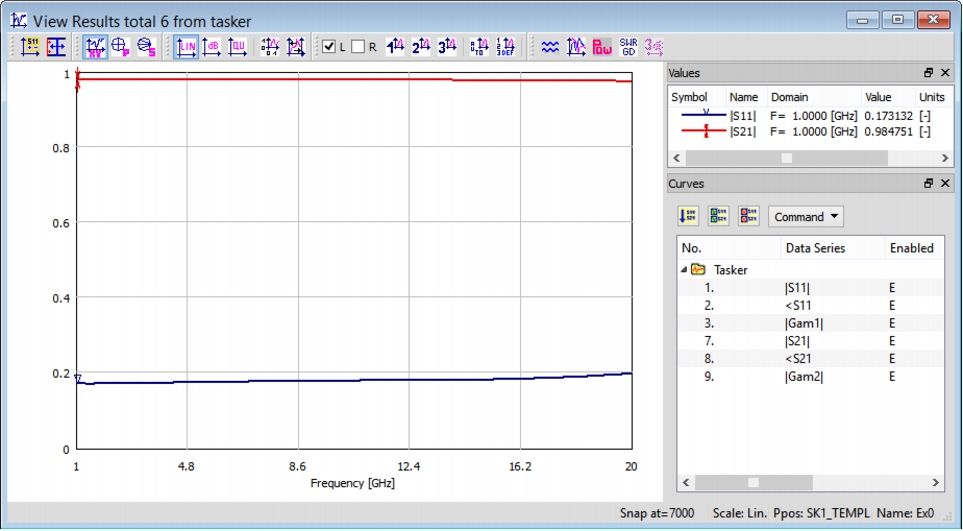Click the horizontal axis range arrows icon

pyautogui.click(x=295, y=47)
